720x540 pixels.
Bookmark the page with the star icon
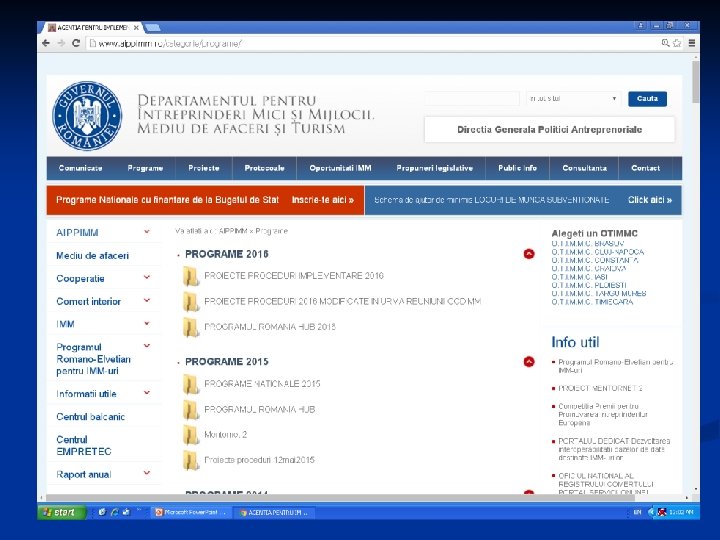click(x=677, y=43)
